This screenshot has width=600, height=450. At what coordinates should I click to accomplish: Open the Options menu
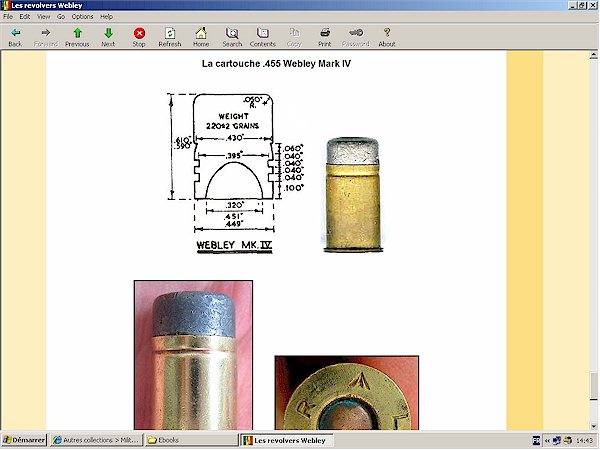[x=82, y=16]
